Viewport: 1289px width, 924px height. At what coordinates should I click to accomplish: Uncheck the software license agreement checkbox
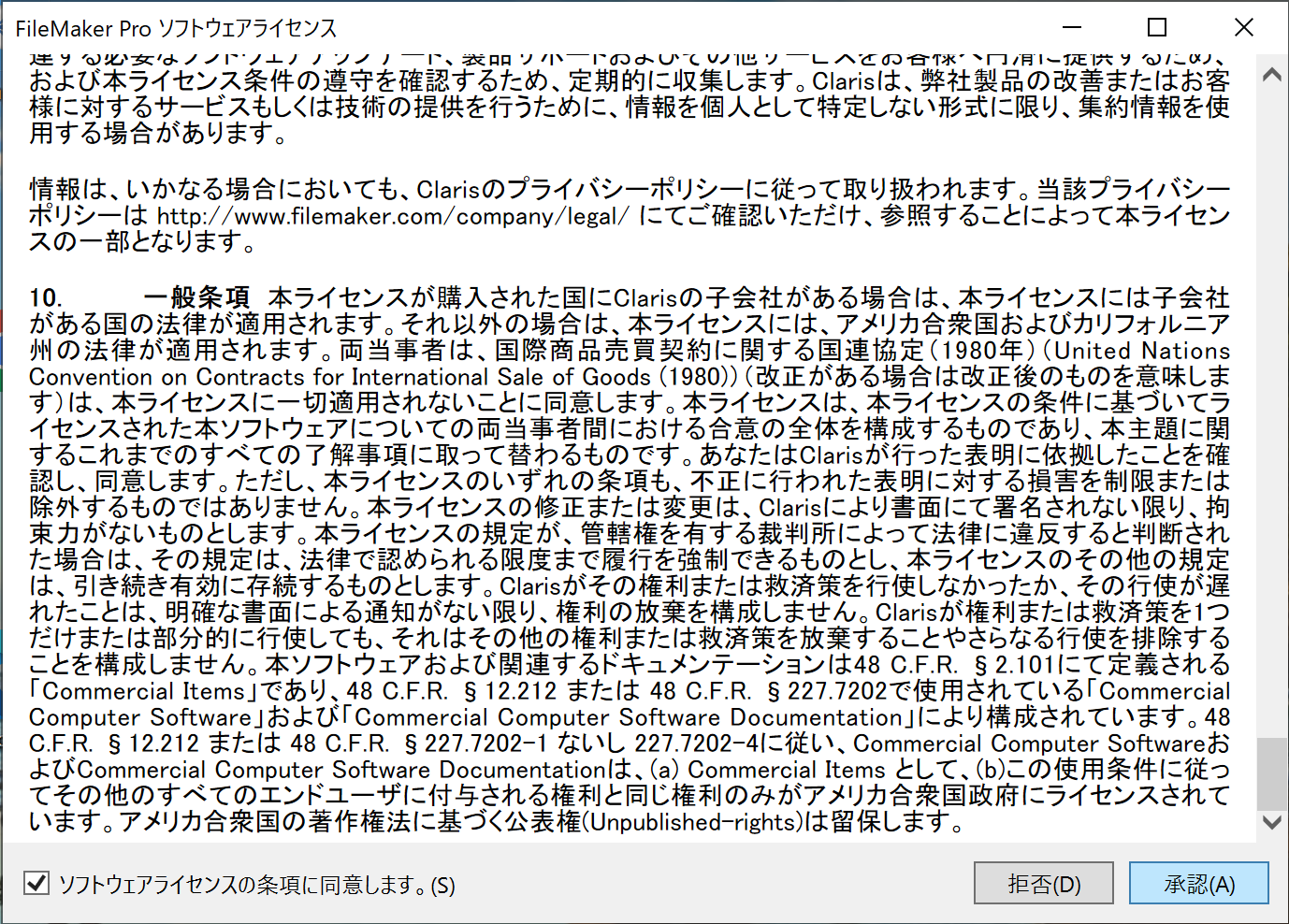click(36, 883)
